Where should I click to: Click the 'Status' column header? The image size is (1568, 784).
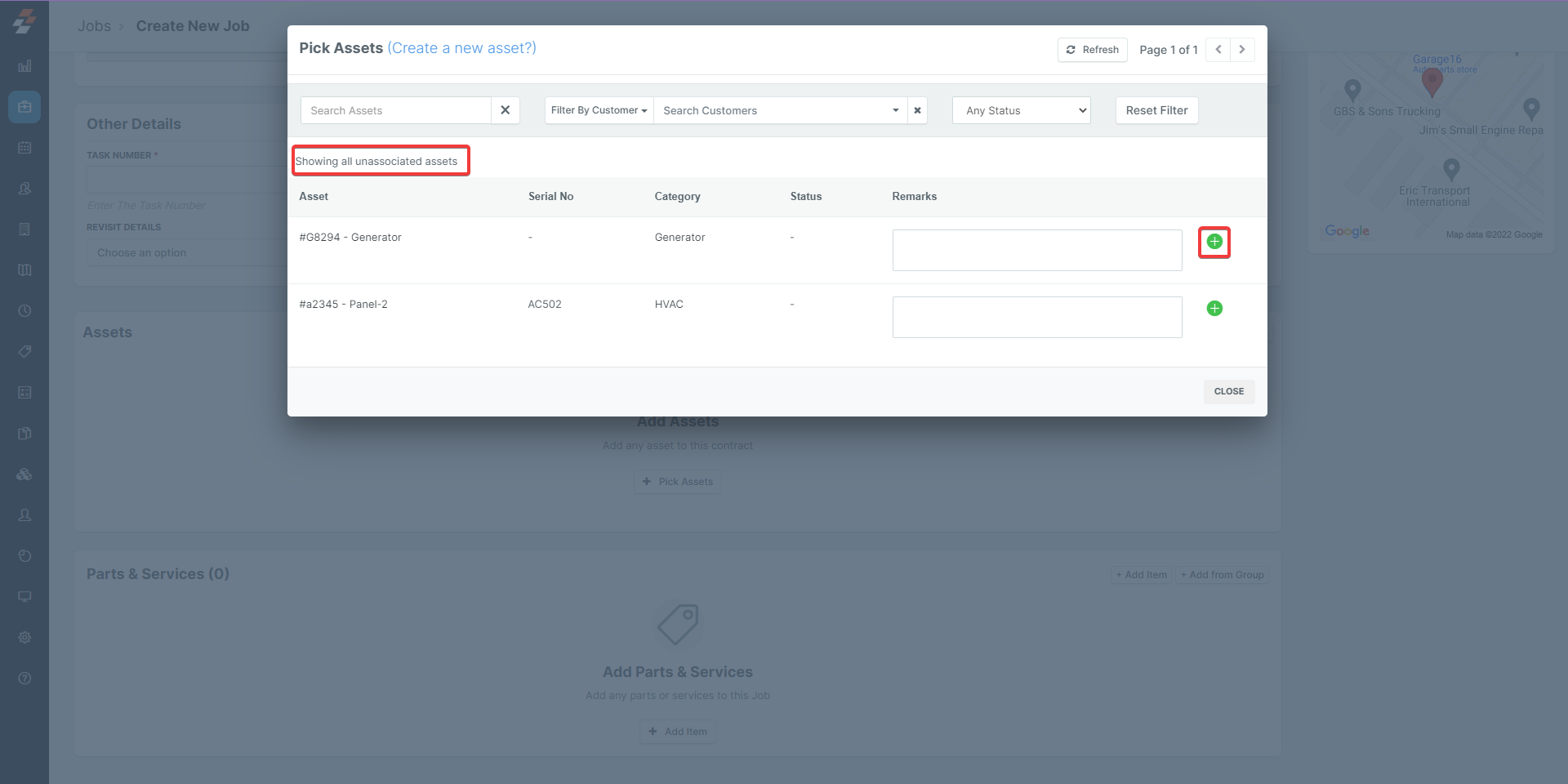coord(806,197)
